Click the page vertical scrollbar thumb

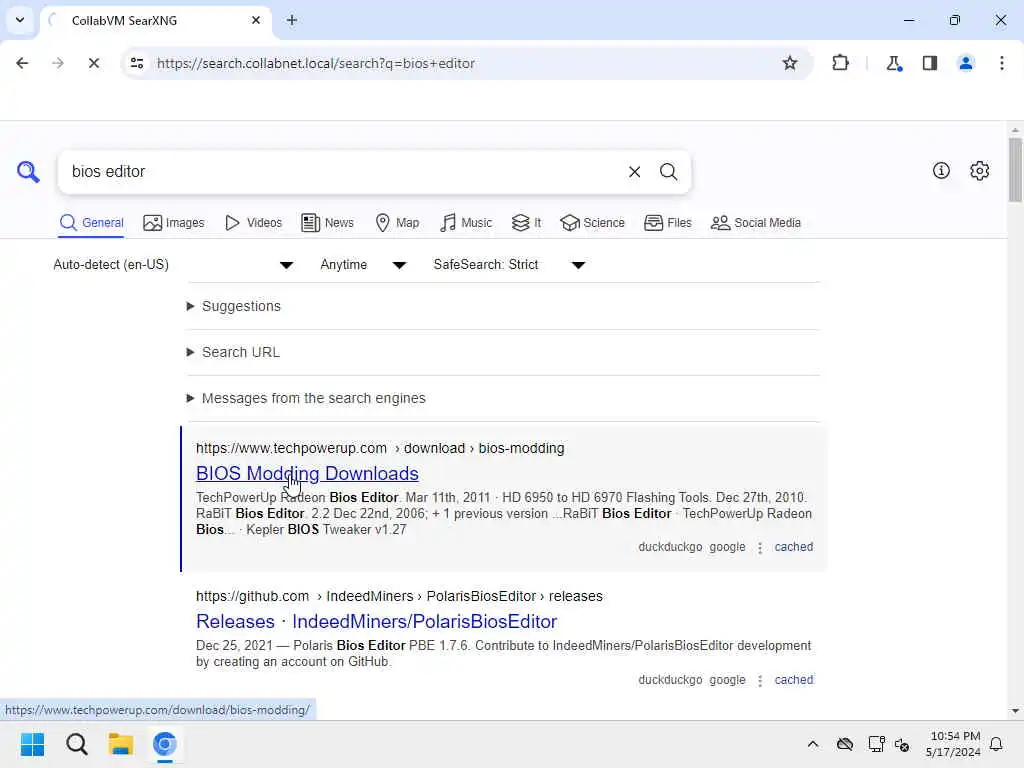[1014, 170]
